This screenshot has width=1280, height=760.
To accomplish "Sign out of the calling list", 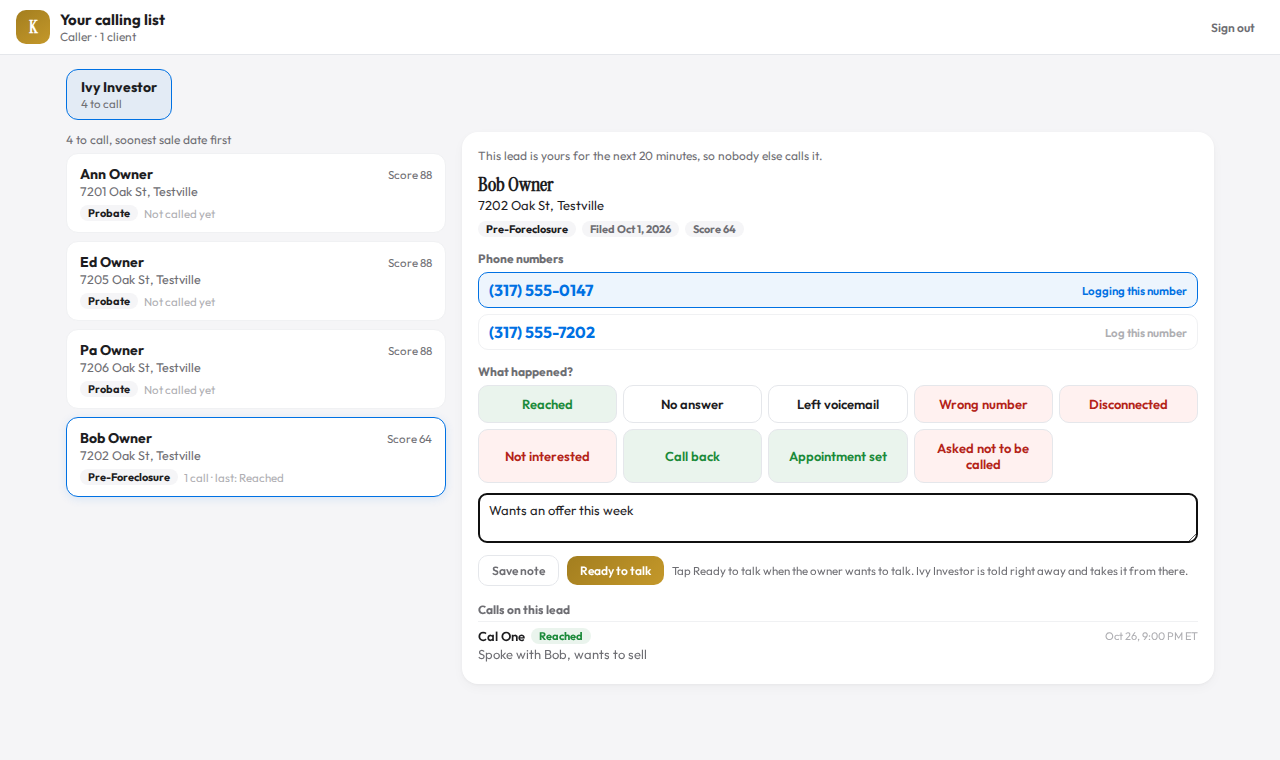I will pos(1232,28).
